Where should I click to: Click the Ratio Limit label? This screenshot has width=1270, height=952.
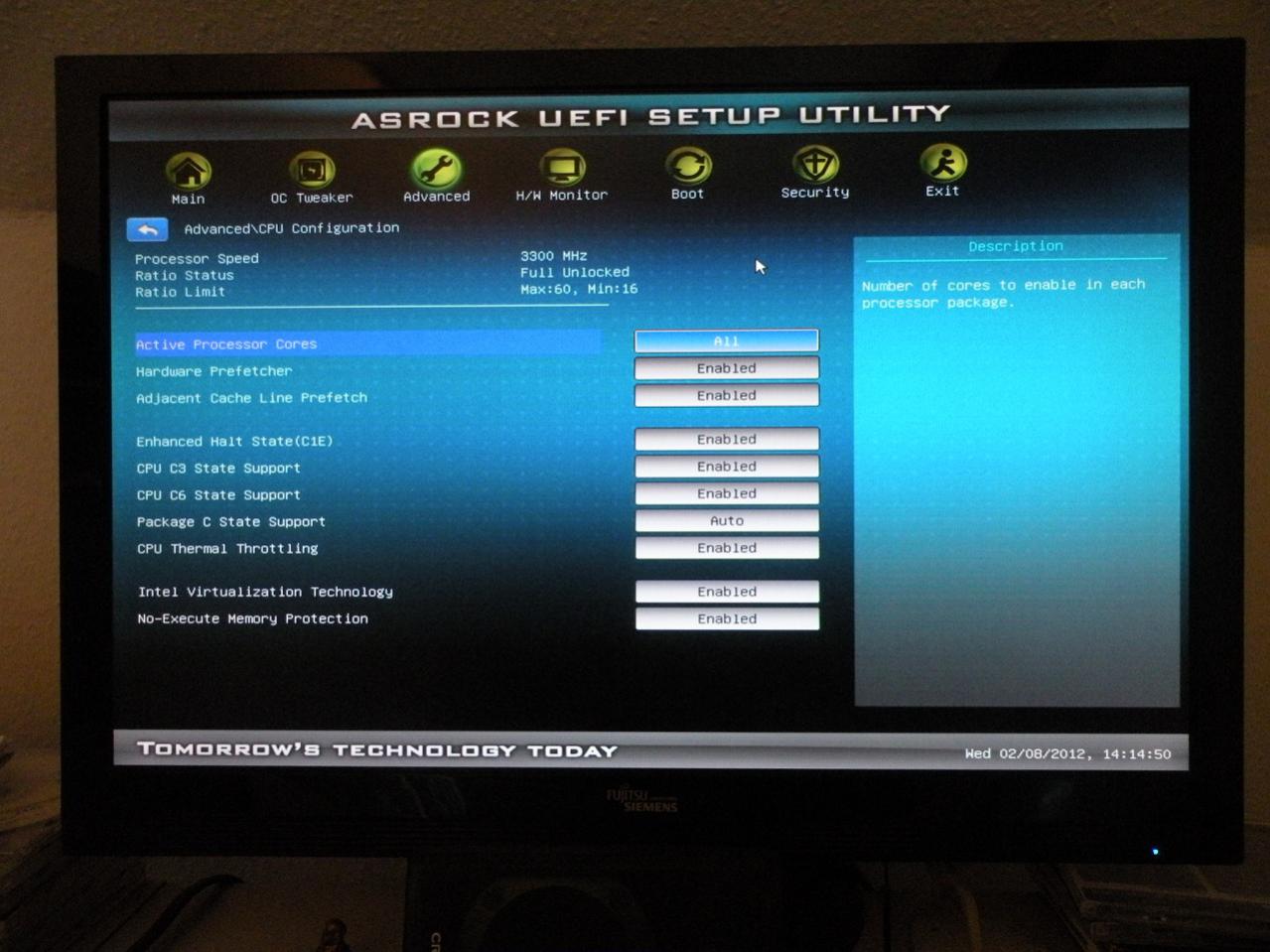[181, 292]
